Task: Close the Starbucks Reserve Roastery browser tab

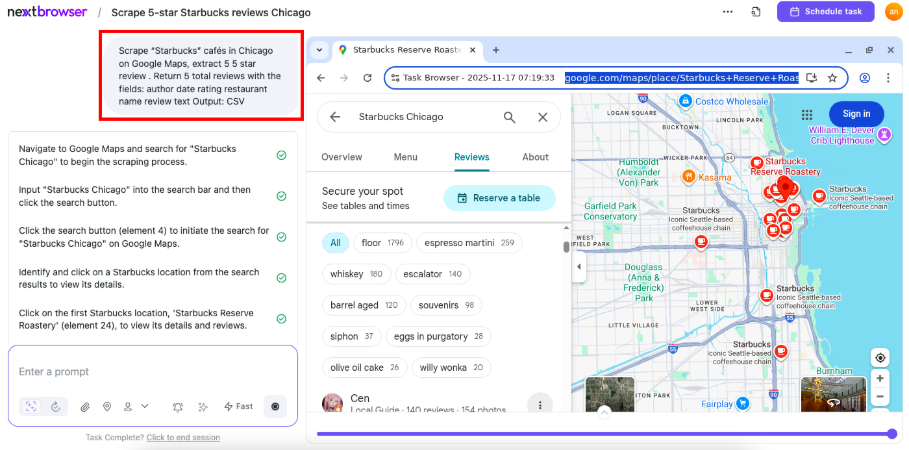Action: coord(472,50)
